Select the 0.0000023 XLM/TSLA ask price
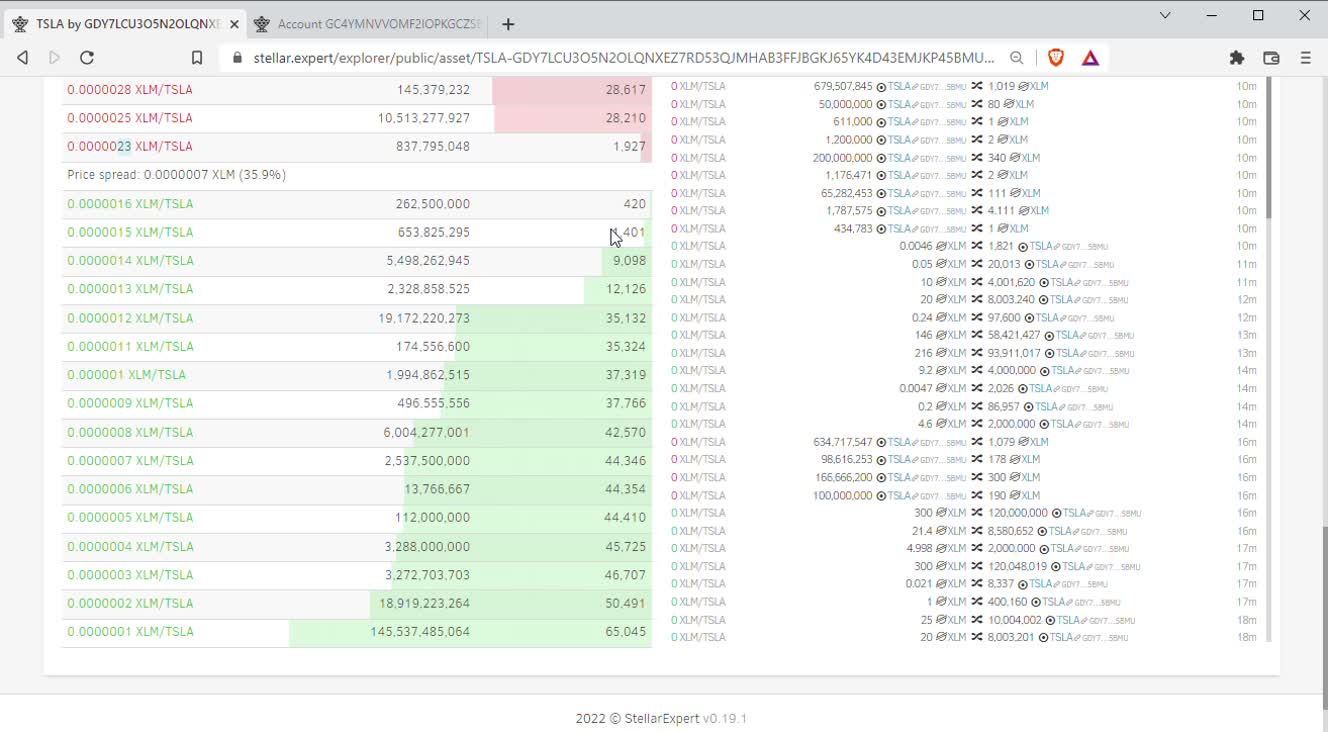The height and width of the screenshot is (732, 1328). [130, 146]
